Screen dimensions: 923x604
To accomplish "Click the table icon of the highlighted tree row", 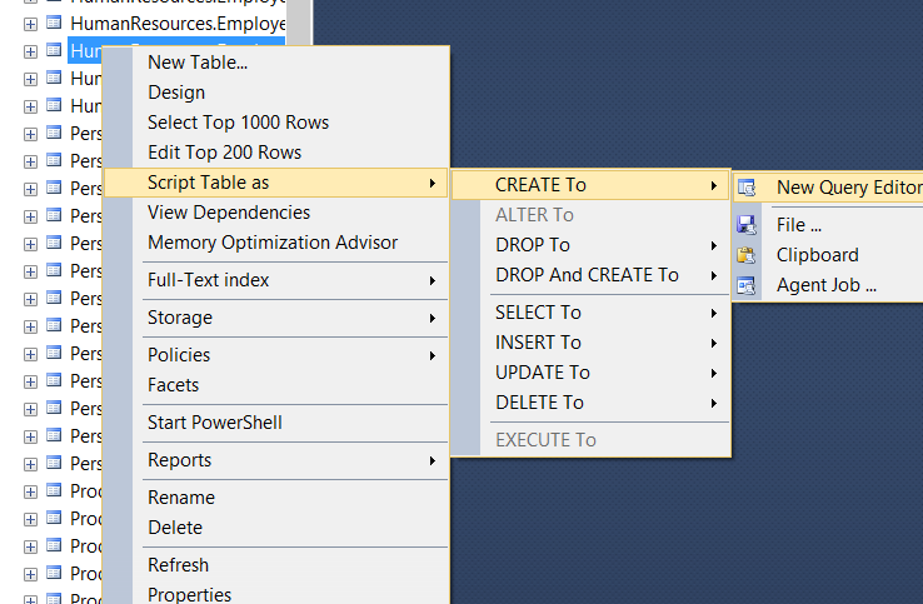I will pyautogui.click(x=54, y=51).
